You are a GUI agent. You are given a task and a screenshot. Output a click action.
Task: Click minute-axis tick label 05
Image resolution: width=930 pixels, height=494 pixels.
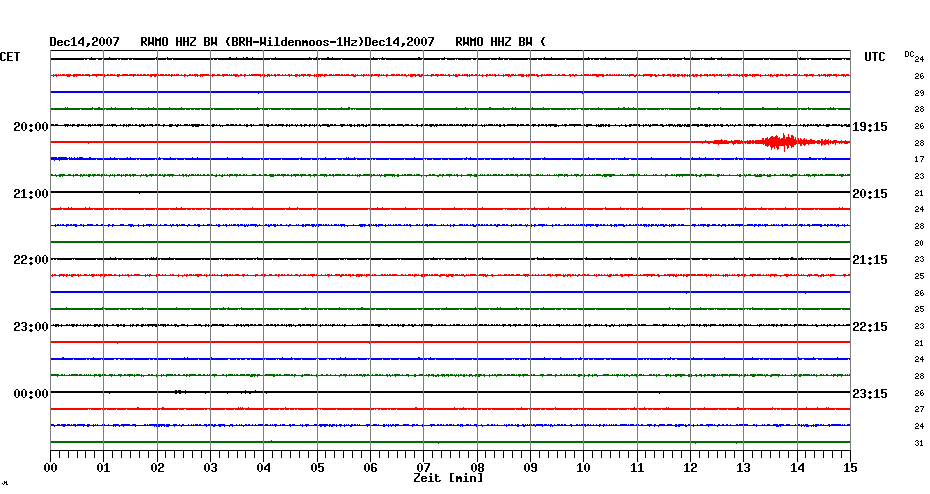[x=317, y=468]
